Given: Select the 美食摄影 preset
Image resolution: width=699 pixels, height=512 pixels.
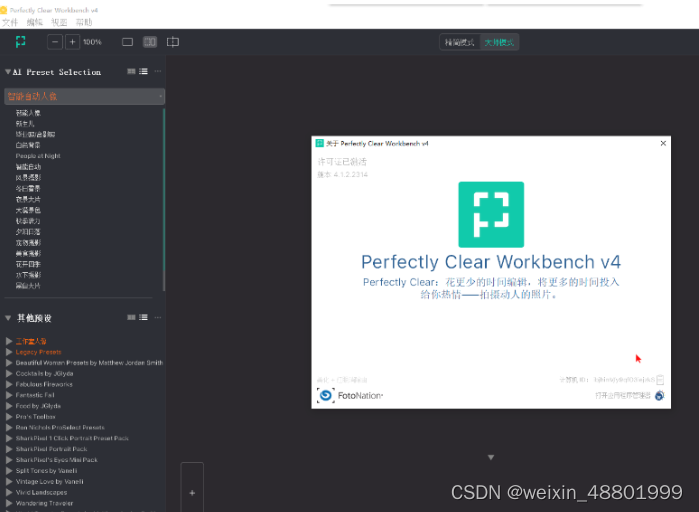Looking at the screenshot, I should (29, 253).
